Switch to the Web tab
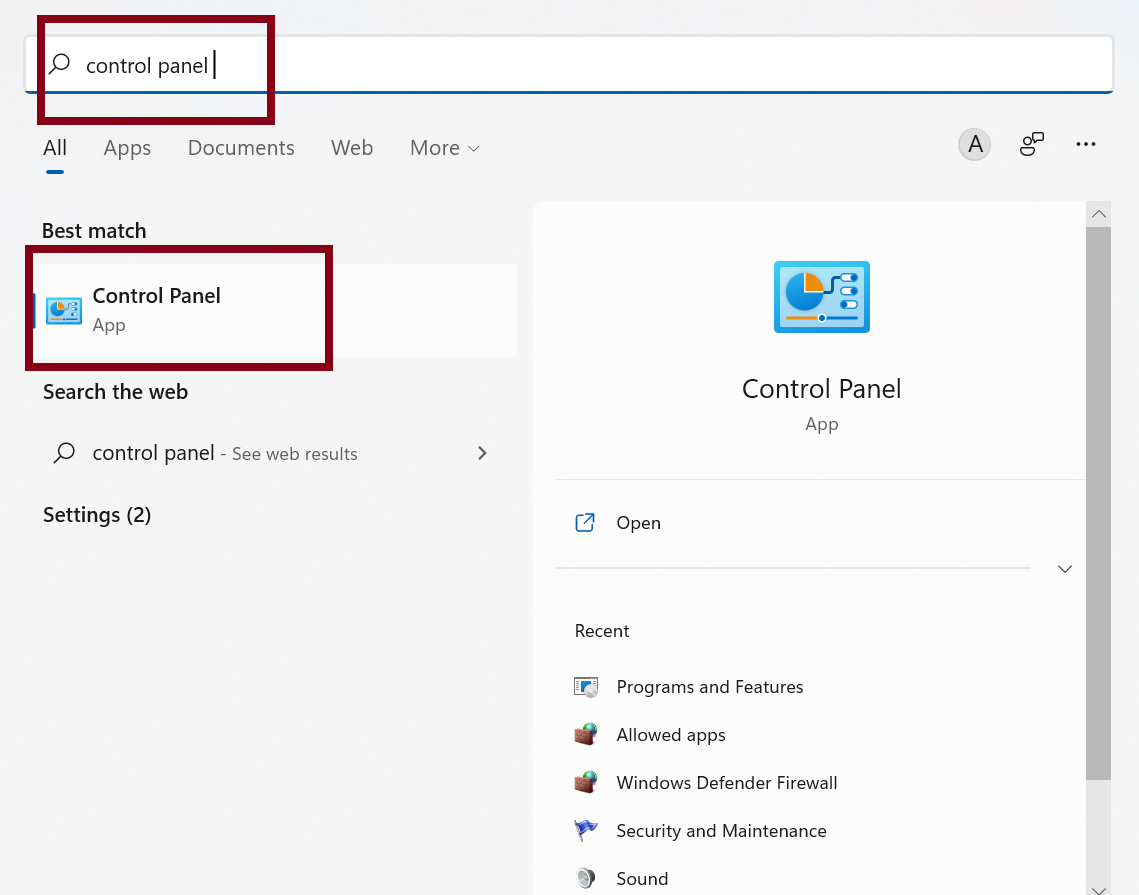Viewport: 1139px width, 895px height. coord(352,147)
